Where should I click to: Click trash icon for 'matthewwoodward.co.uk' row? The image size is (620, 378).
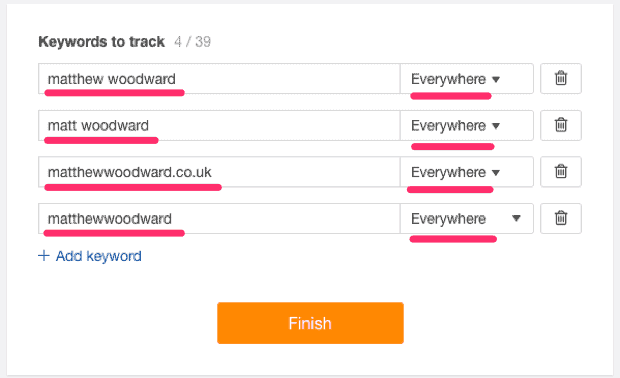(561, 172)
